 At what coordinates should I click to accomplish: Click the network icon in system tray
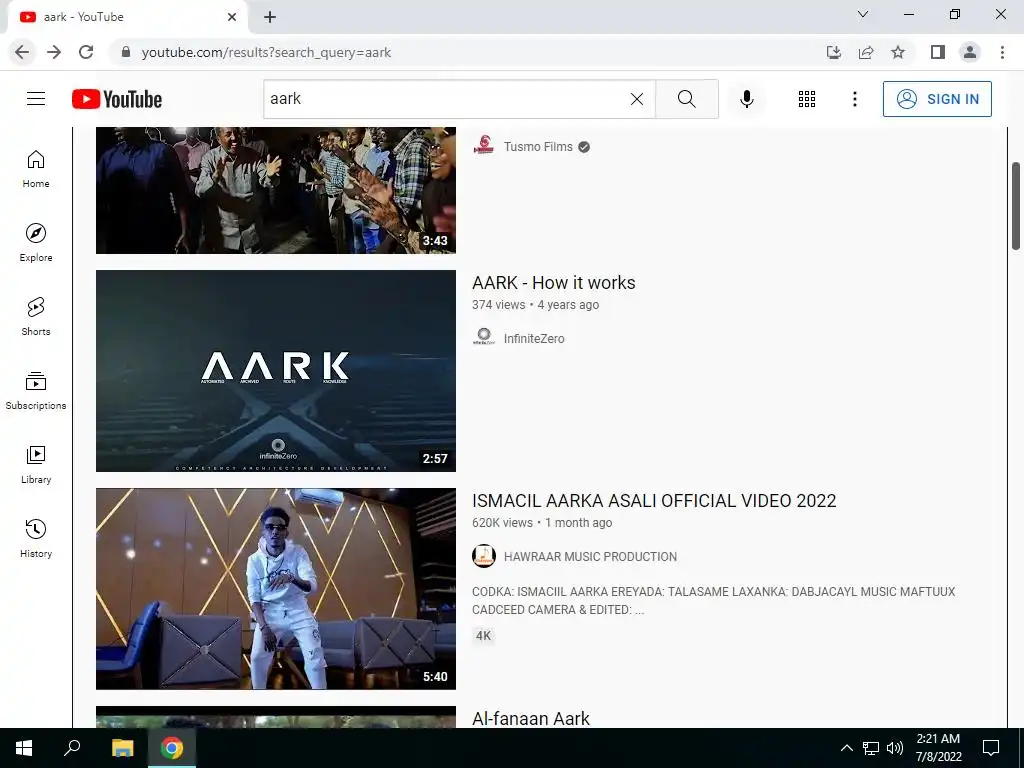coord(871,748)
